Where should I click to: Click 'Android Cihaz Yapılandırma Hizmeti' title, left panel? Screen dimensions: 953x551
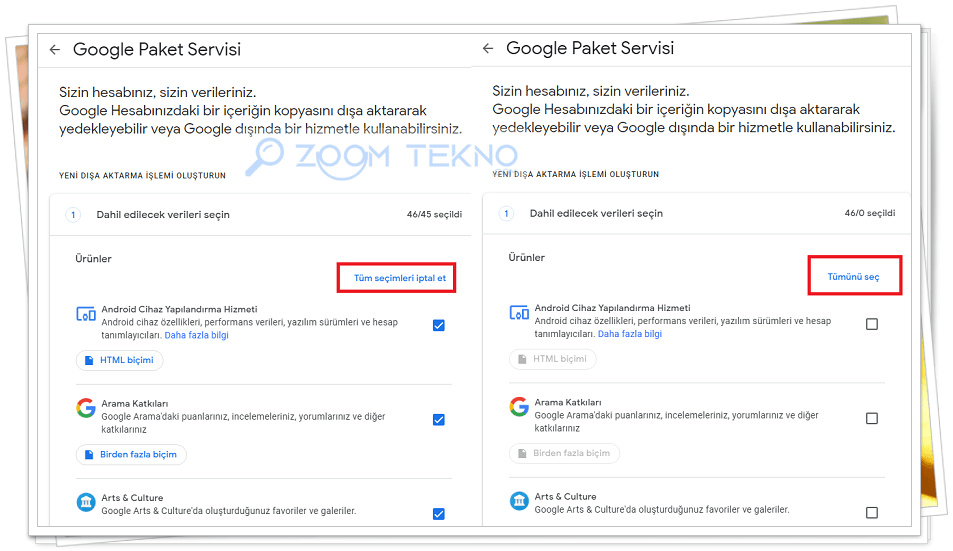coord(179,309)
